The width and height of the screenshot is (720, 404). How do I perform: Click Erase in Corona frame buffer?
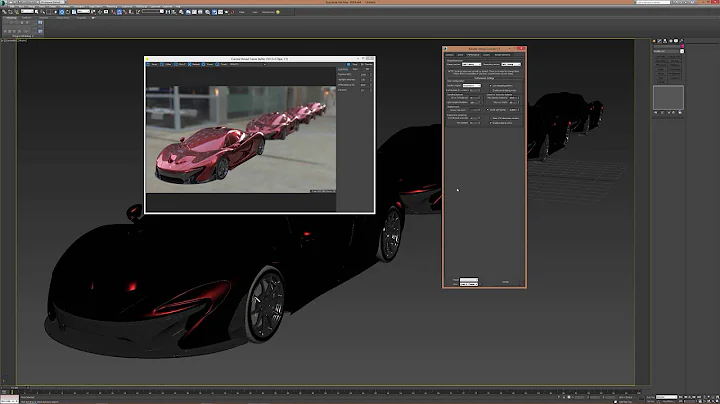point(208,64)
